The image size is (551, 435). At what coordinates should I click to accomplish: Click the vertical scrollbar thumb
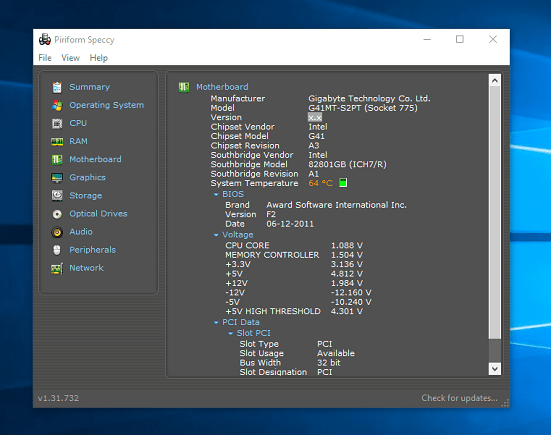495,213
